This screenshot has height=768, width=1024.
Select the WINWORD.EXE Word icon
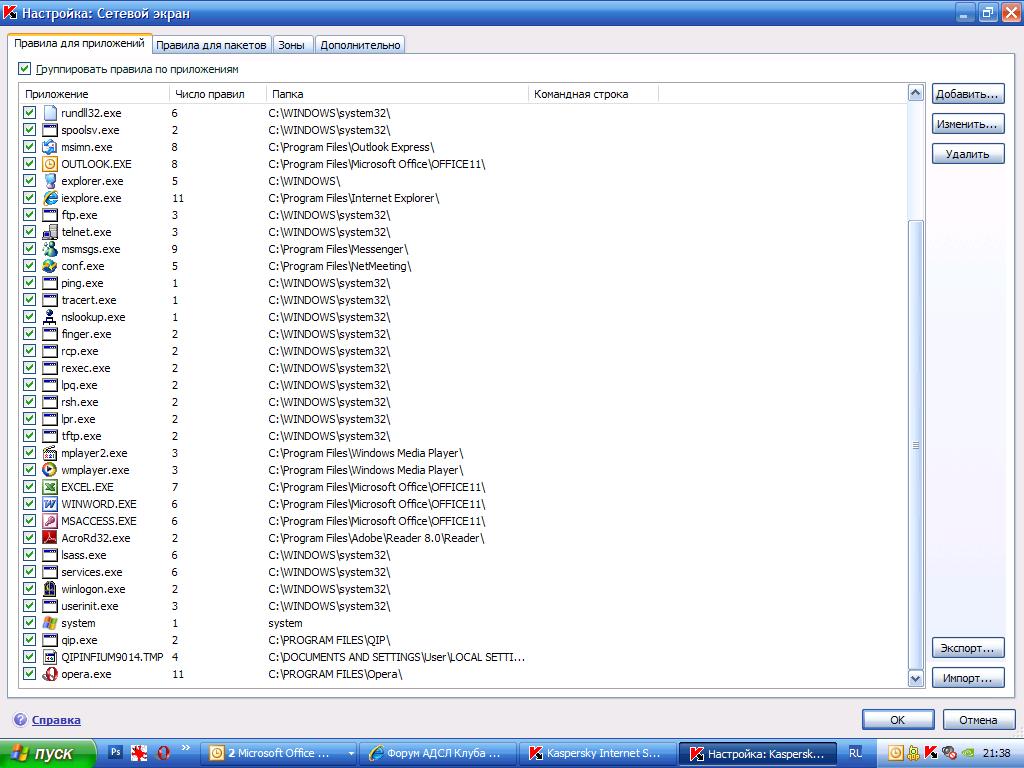tap(50, 504)
